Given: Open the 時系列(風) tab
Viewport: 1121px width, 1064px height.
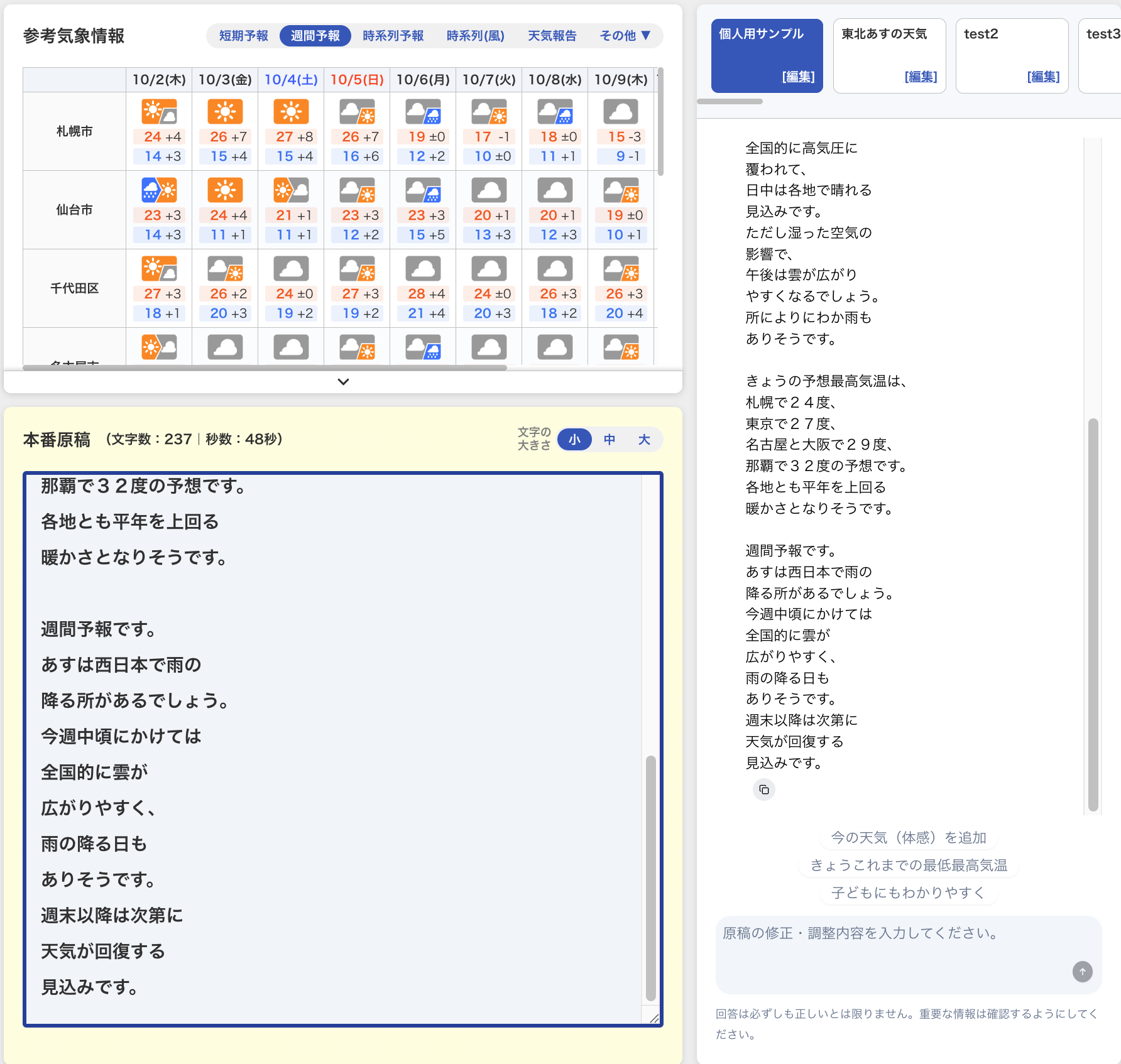Looking at the screenshot, I should (x=475, y=36).
